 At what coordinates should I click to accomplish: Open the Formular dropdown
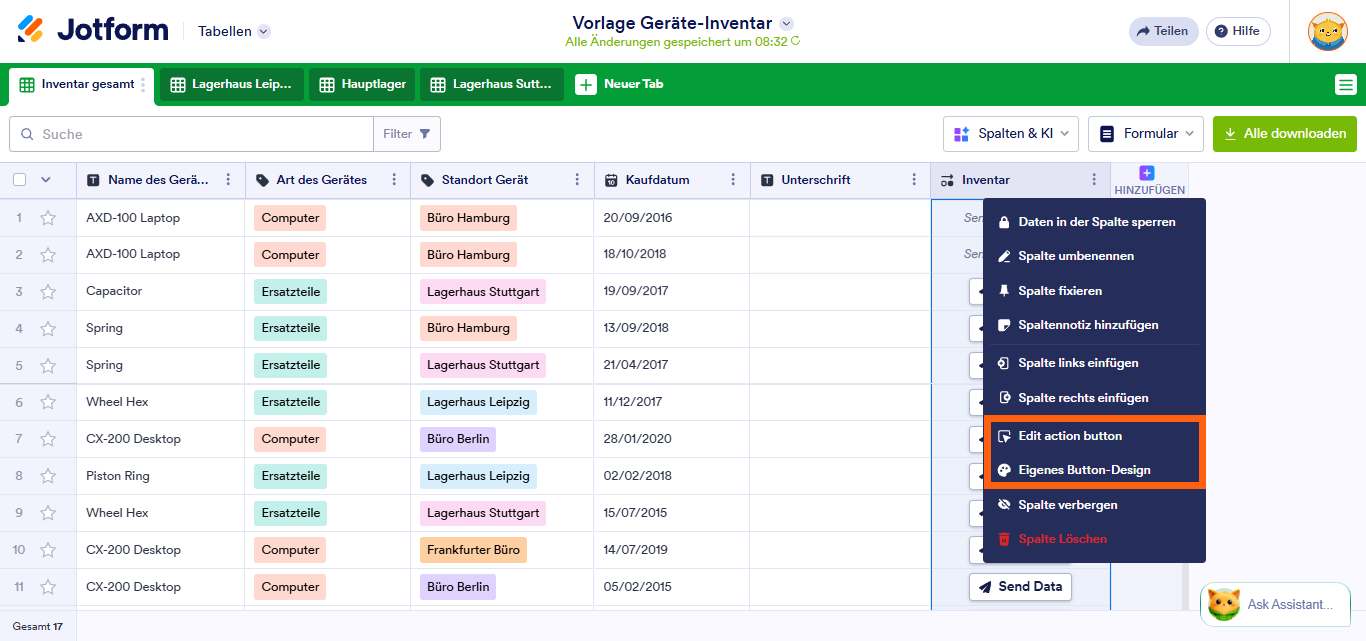(1146, 133)
